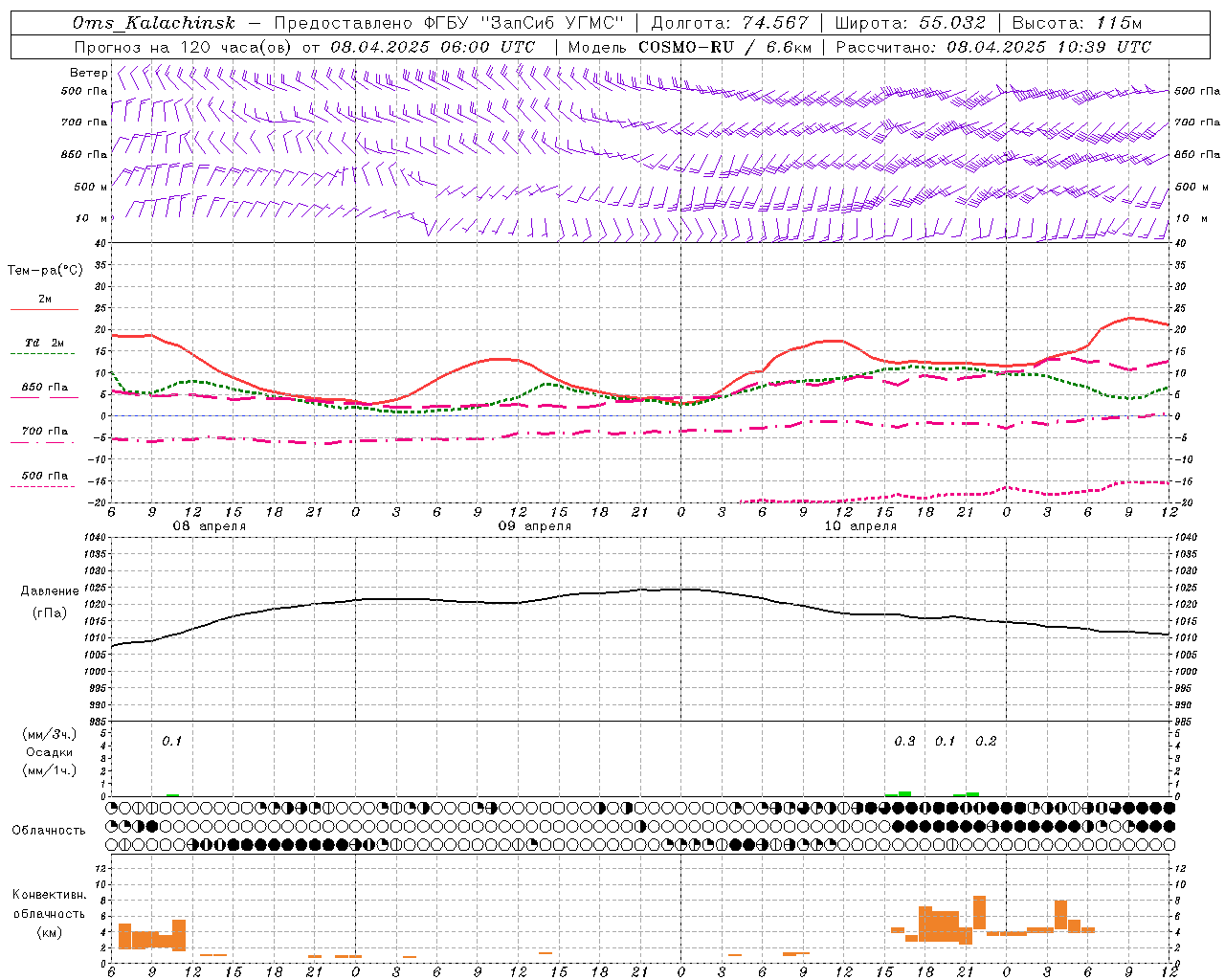Screen dimensions: 1225x980
Task: Click the "500 гПа" temperature legend entry
Action: [44, 476]
